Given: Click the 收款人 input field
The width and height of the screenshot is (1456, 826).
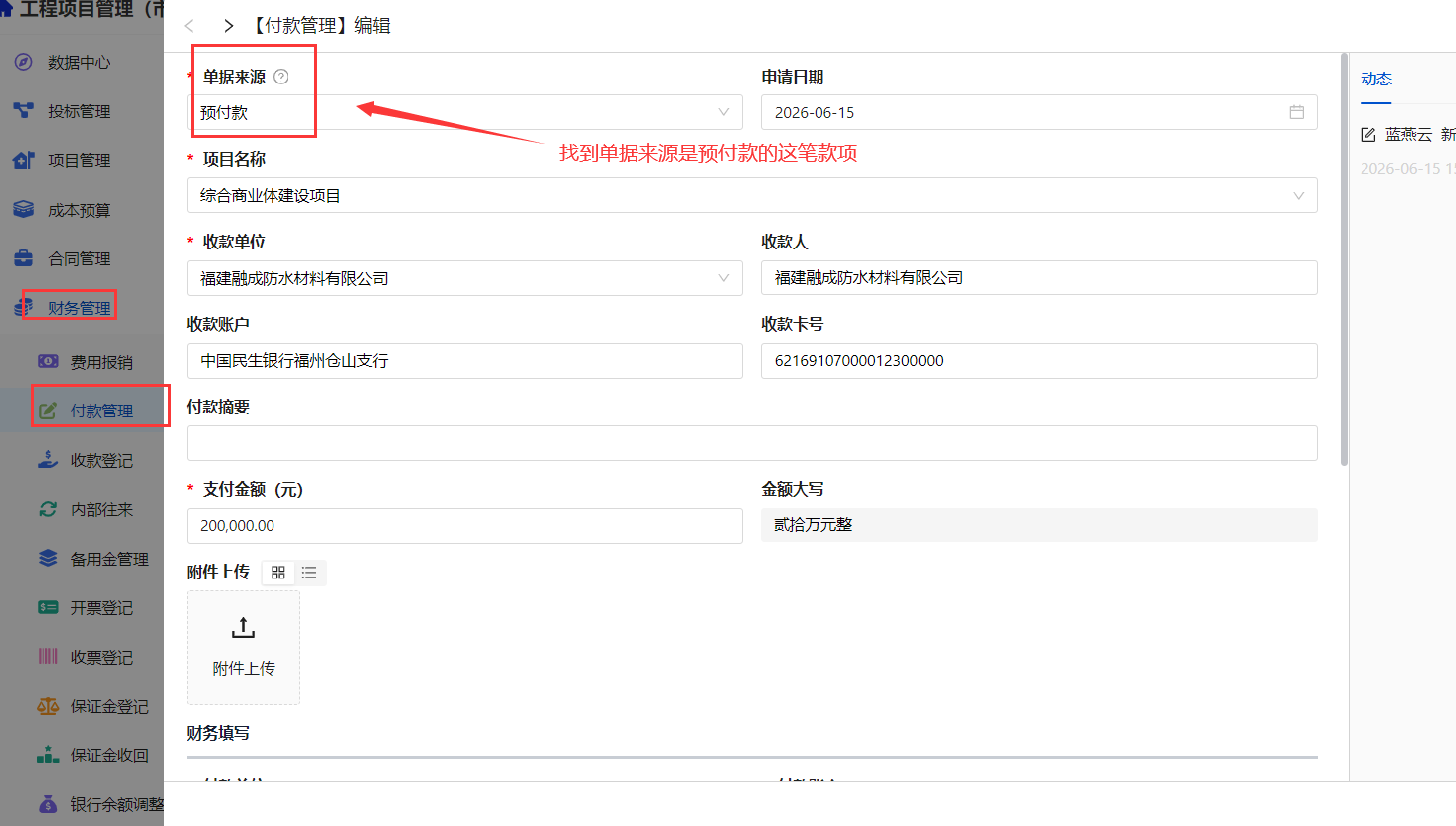Looking at the screenshot, I should click(1039, 278).
